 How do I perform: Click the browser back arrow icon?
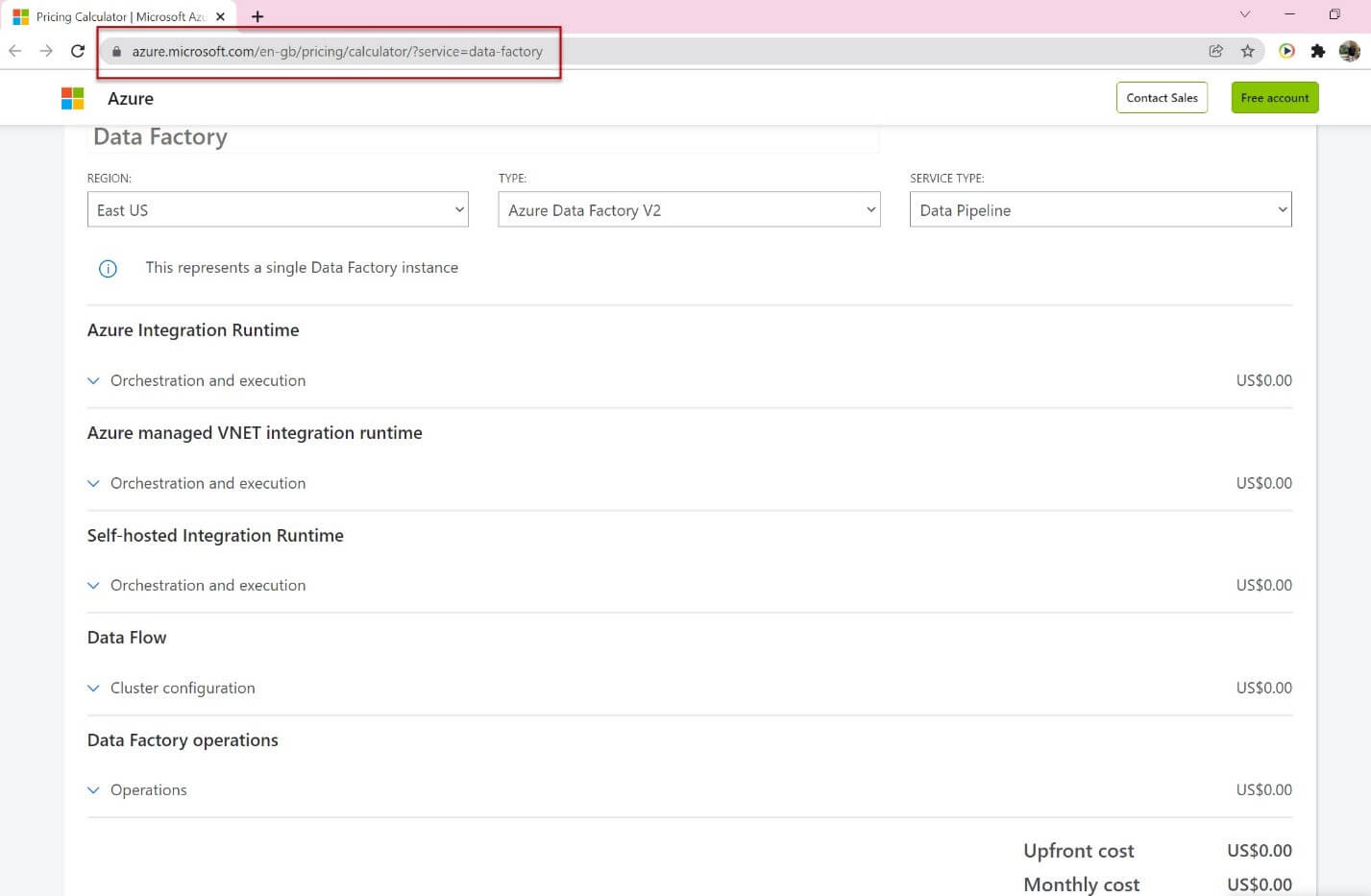tap(15, 51)
